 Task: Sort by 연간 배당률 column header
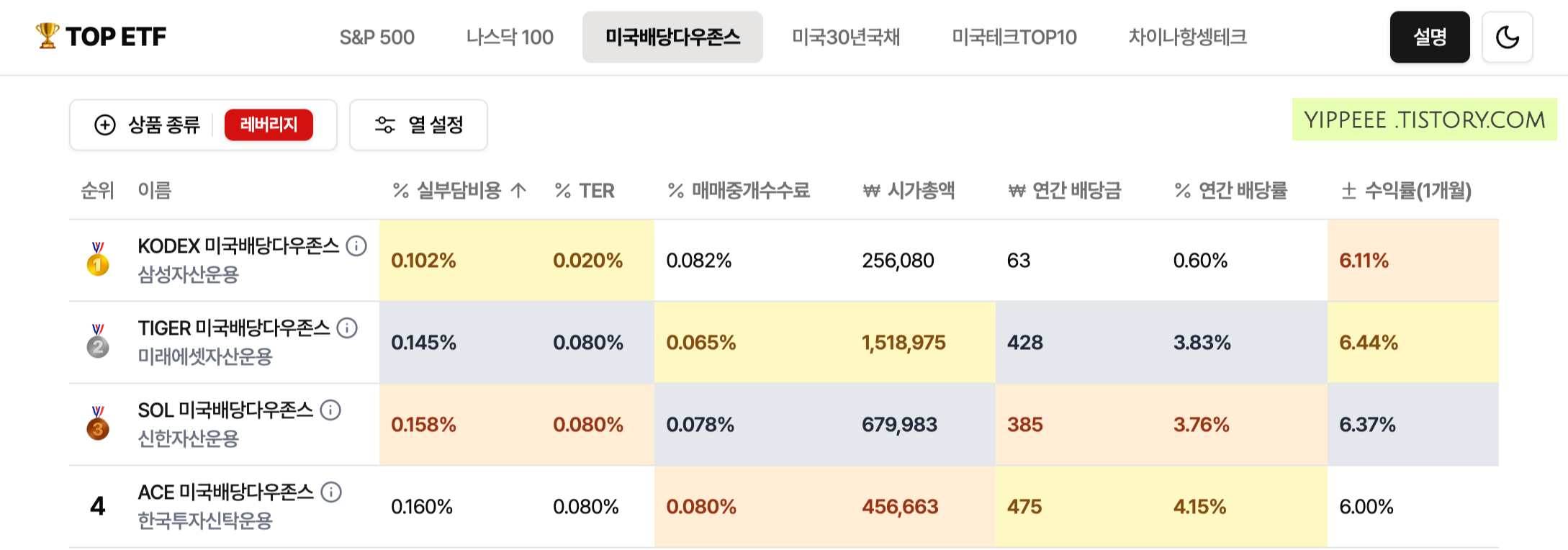coord(1230,190)
